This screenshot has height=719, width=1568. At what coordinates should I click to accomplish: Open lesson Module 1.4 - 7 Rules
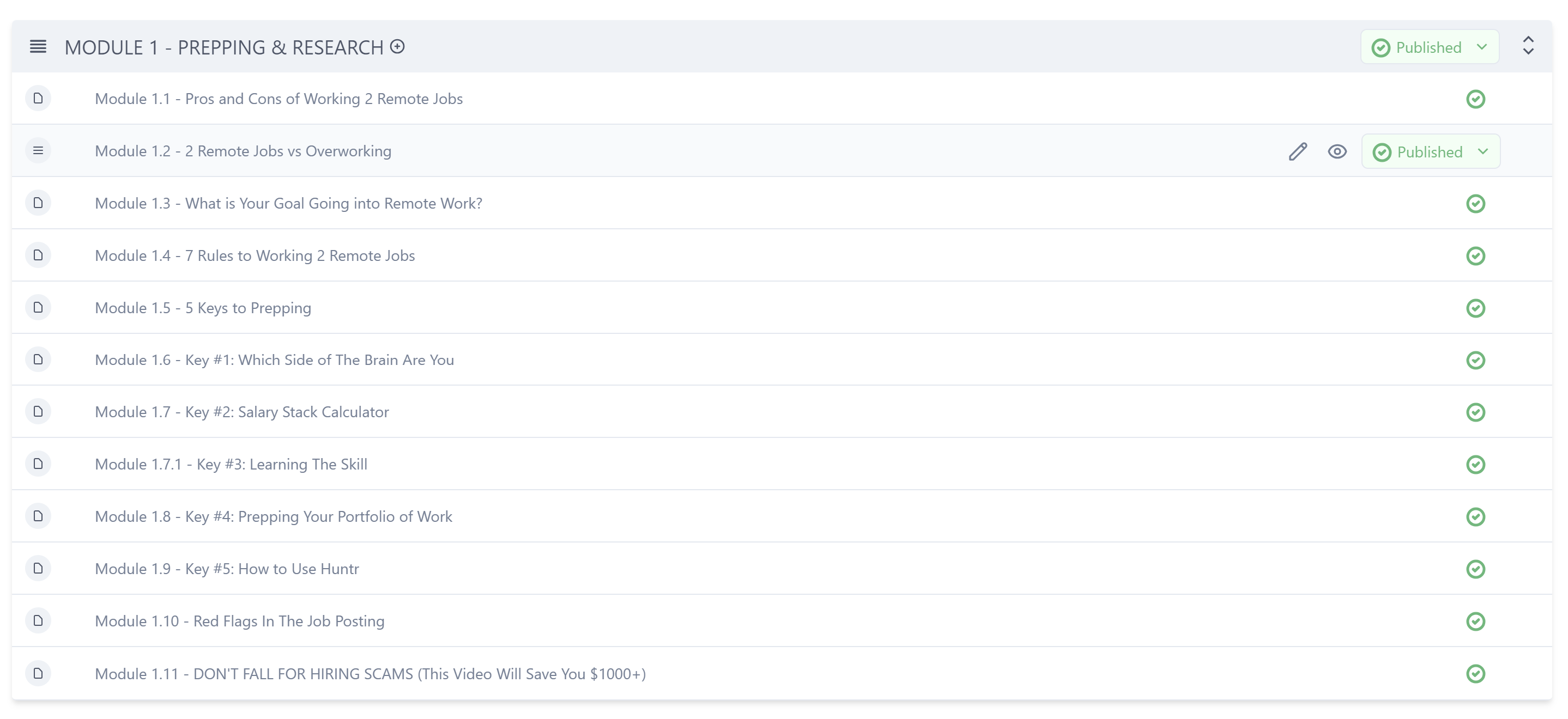pyautogui.click(x=255, y=256)
